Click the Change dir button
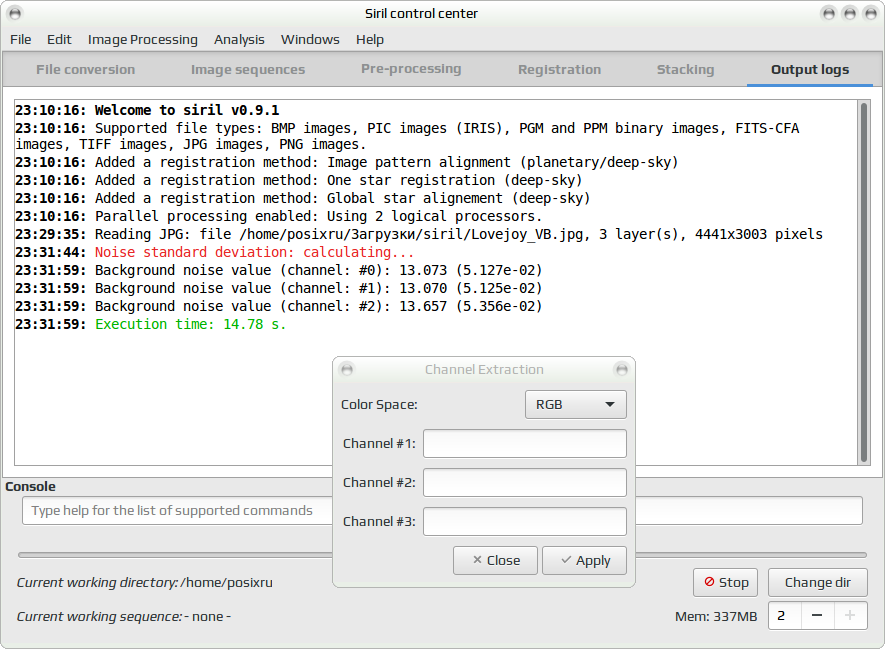Image resolution: width=885 pixels, height=649 pixels. coord(817,582)
